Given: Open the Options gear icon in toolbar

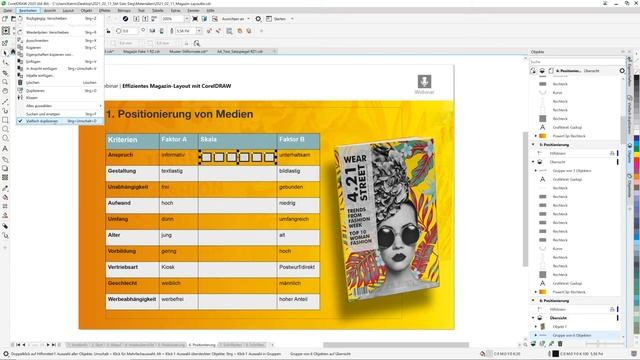Looking at the screenshot, I should [x=258, y=19].
